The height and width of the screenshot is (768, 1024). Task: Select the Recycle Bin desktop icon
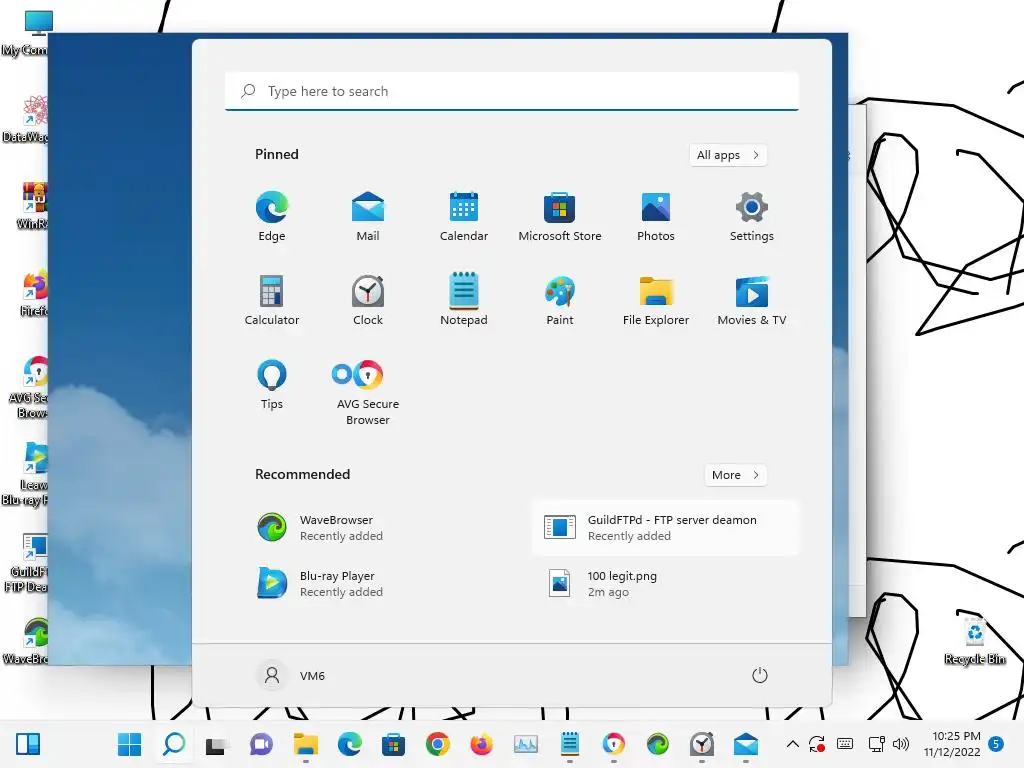(x=974, y=641)
